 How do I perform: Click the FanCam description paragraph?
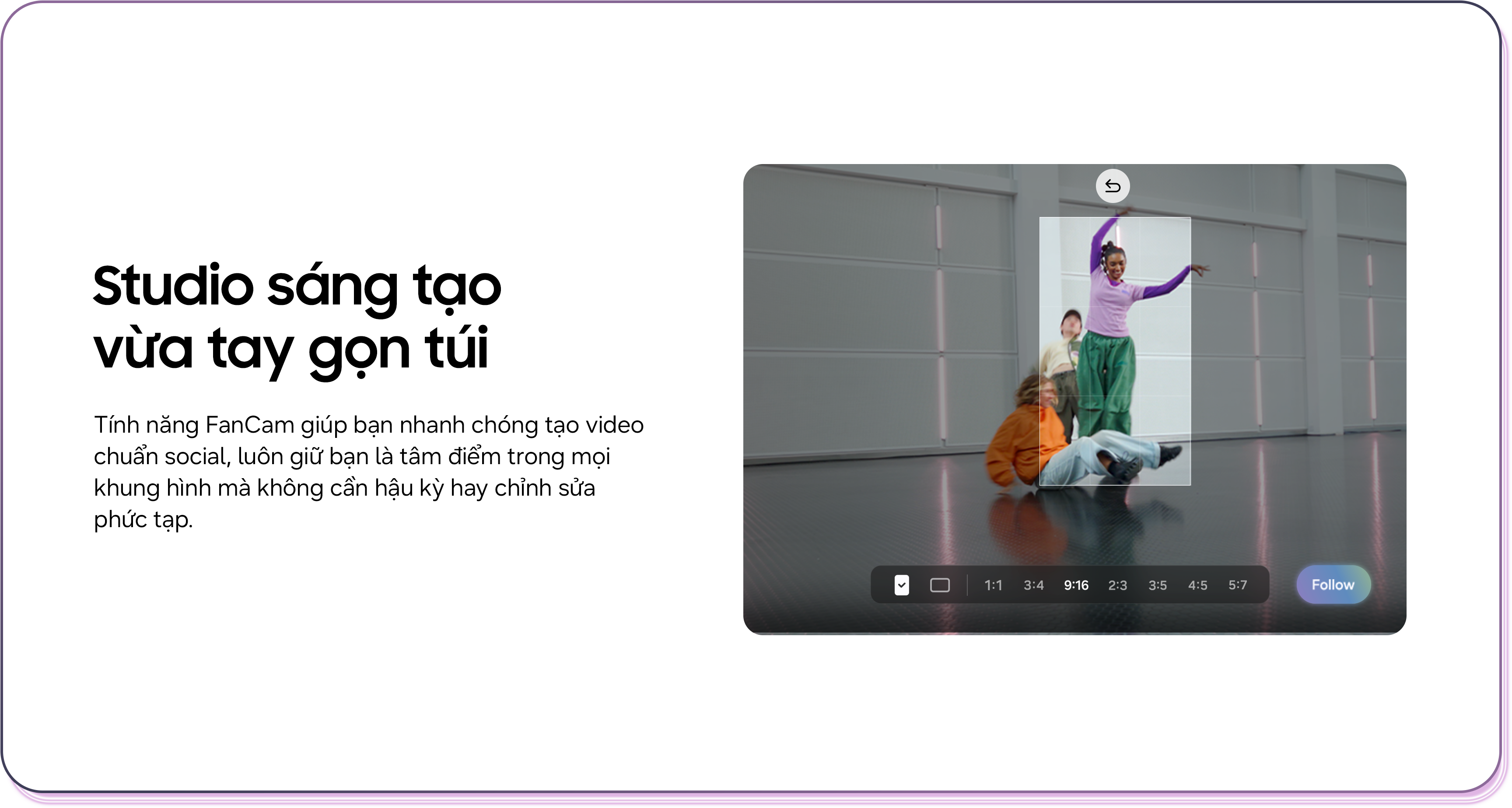point(369,472)
